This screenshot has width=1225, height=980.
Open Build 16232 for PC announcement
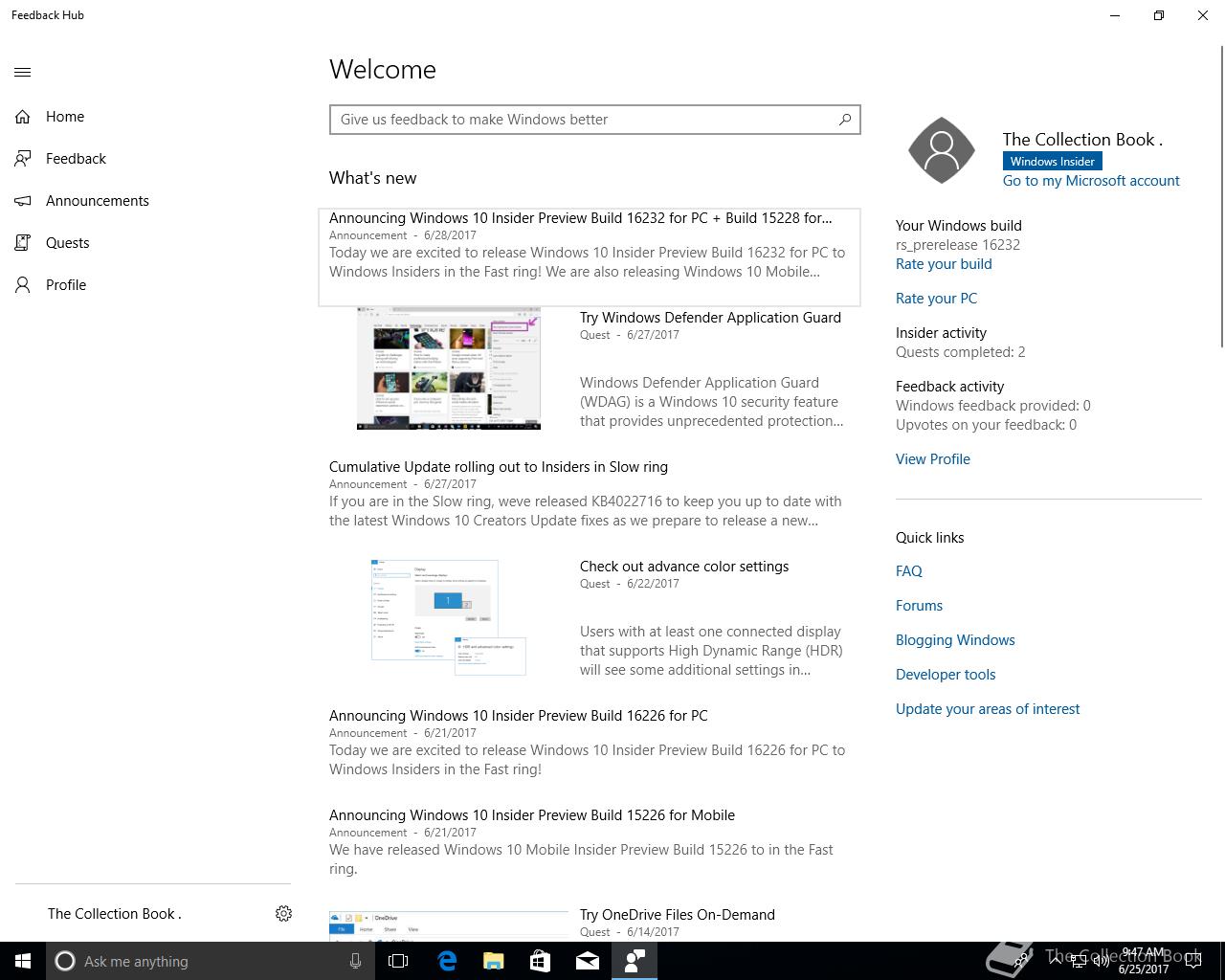[590, 256]
